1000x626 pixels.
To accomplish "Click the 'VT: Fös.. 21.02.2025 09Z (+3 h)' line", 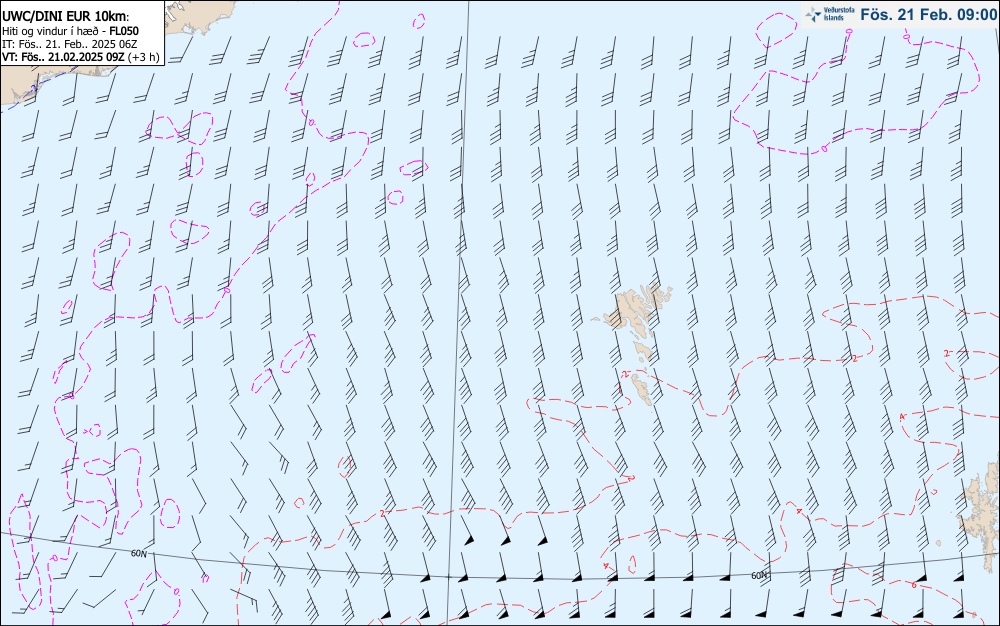I will [80, 57].
